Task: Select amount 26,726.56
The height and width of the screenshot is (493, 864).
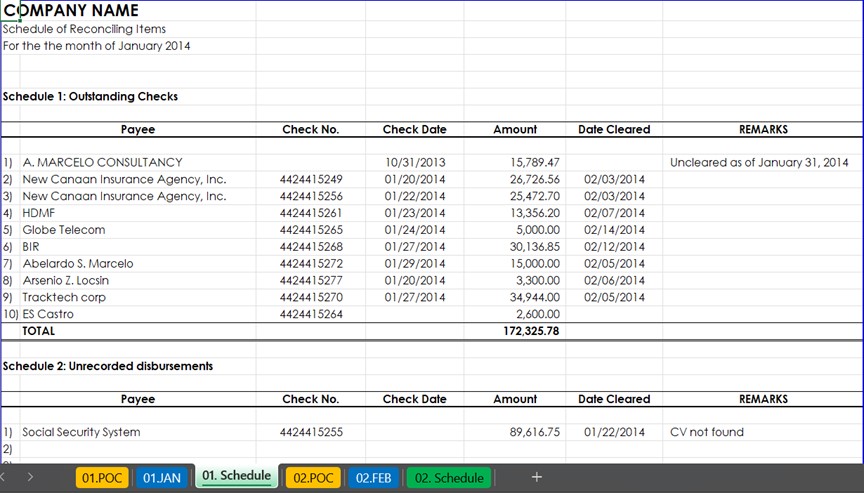Action: pos(534,180)
